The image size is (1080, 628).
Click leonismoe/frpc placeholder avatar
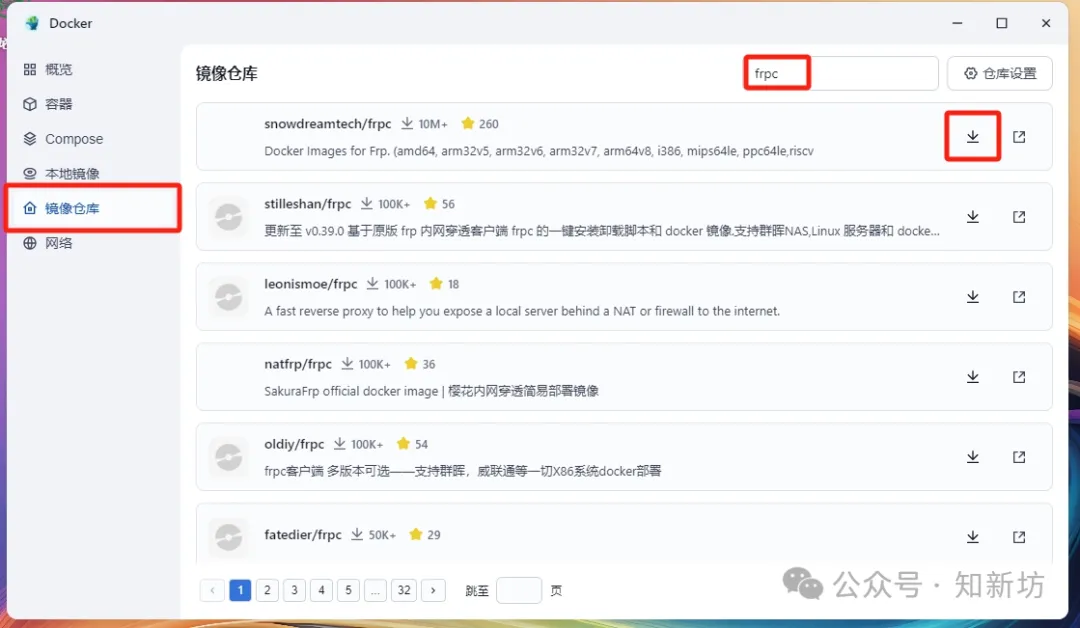point(229,297)
